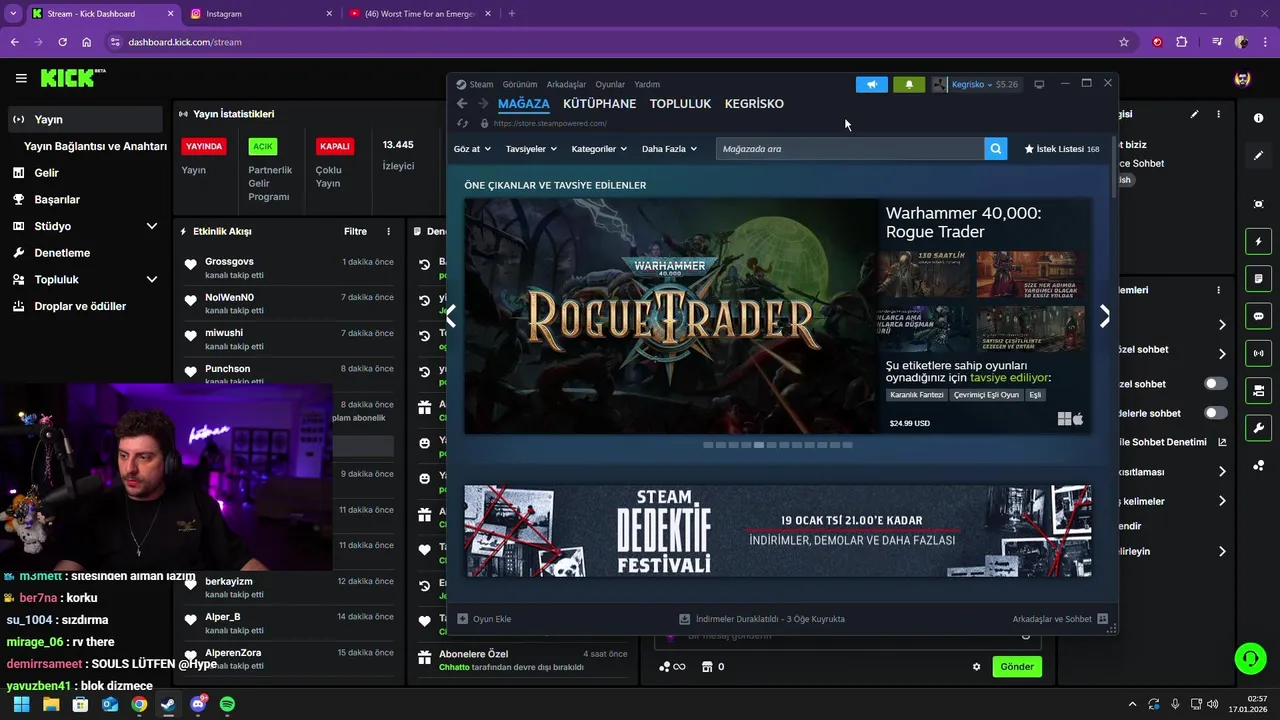Open the Kategoriler dropdown in Steam store
Viewport: 1280px width, 720px height.
599,149
